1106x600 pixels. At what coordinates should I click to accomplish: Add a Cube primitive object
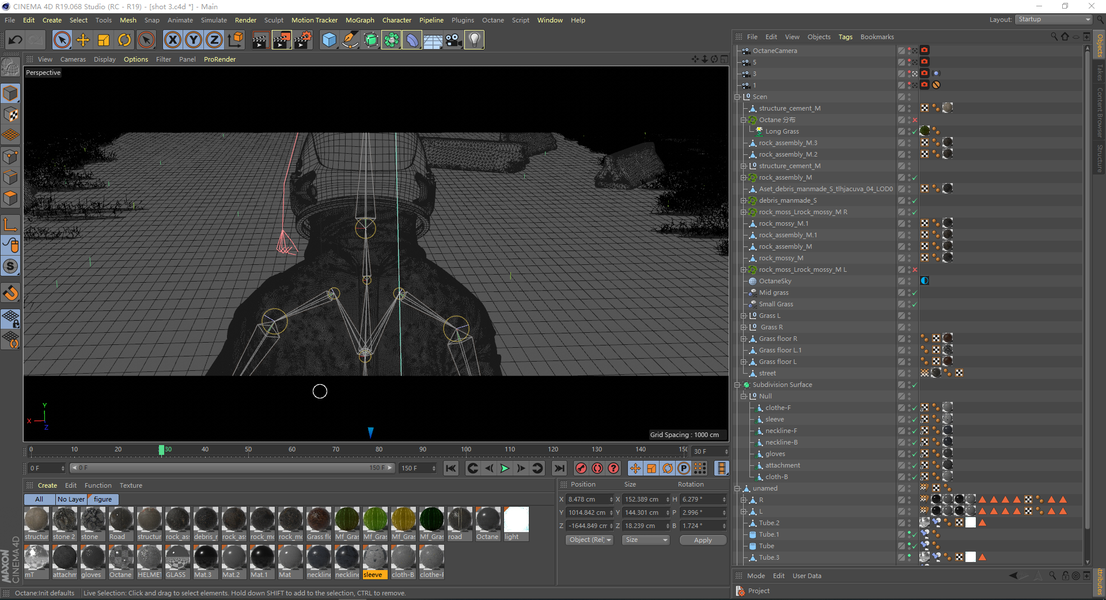coord(329,40)
